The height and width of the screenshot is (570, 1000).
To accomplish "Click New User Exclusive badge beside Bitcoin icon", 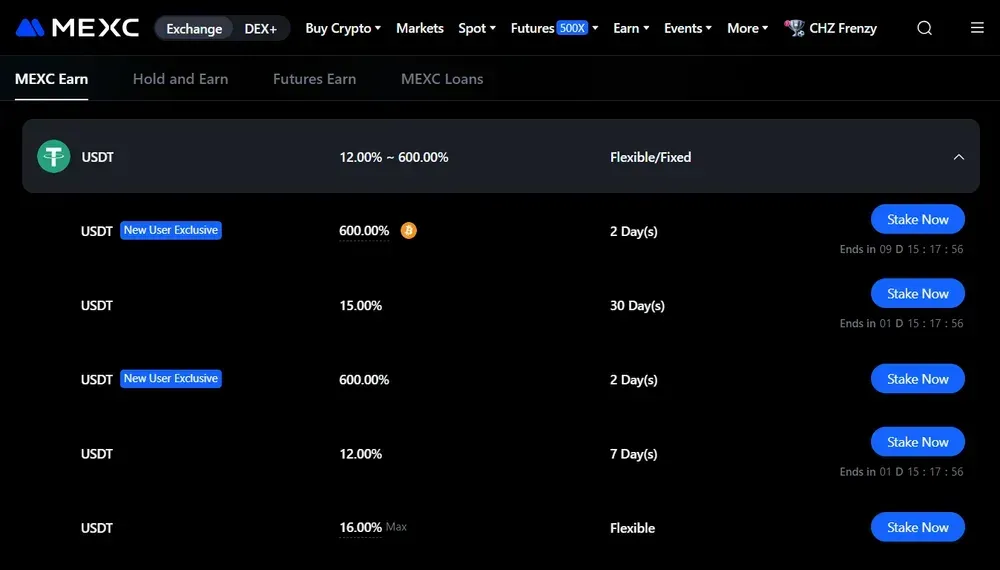I will point(171,230).
